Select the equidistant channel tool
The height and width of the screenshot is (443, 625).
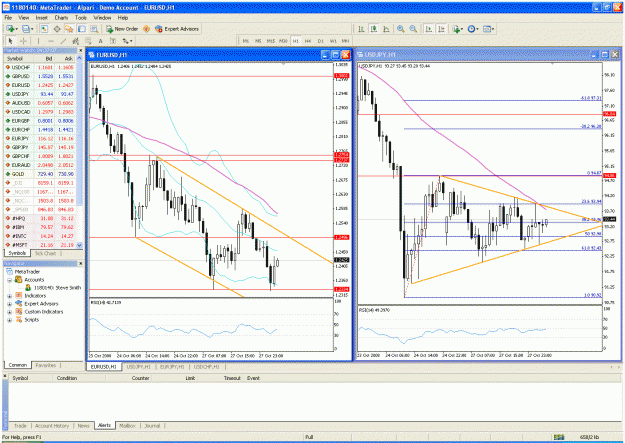coord(76,41)
